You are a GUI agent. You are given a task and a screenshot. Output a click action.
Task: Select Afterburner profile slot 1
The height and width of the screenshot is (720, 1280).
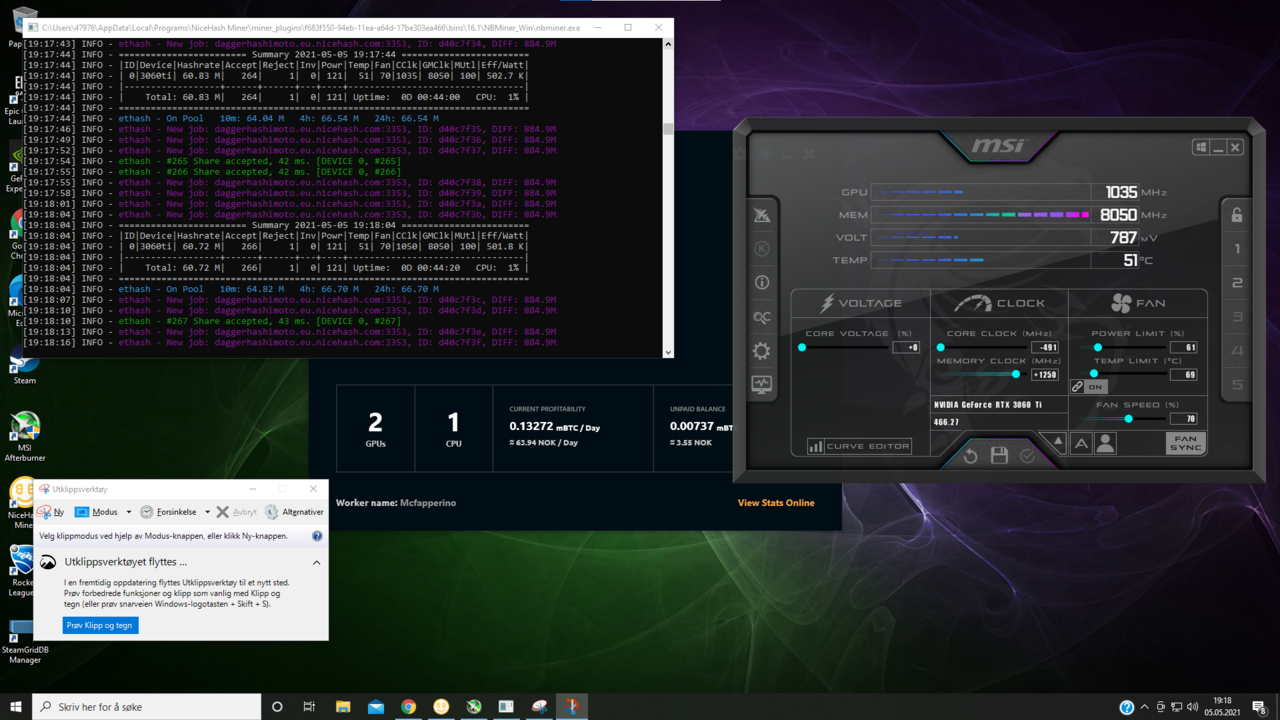(x=1237, y=249)
